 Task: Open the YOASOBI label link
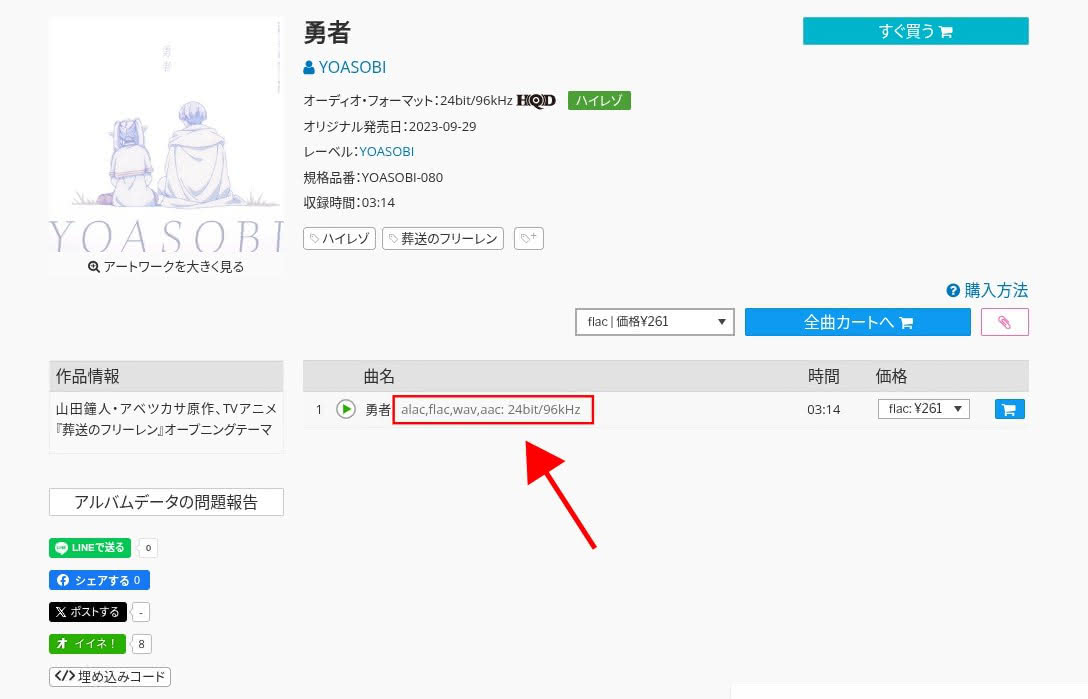click(x=386, y=152)
